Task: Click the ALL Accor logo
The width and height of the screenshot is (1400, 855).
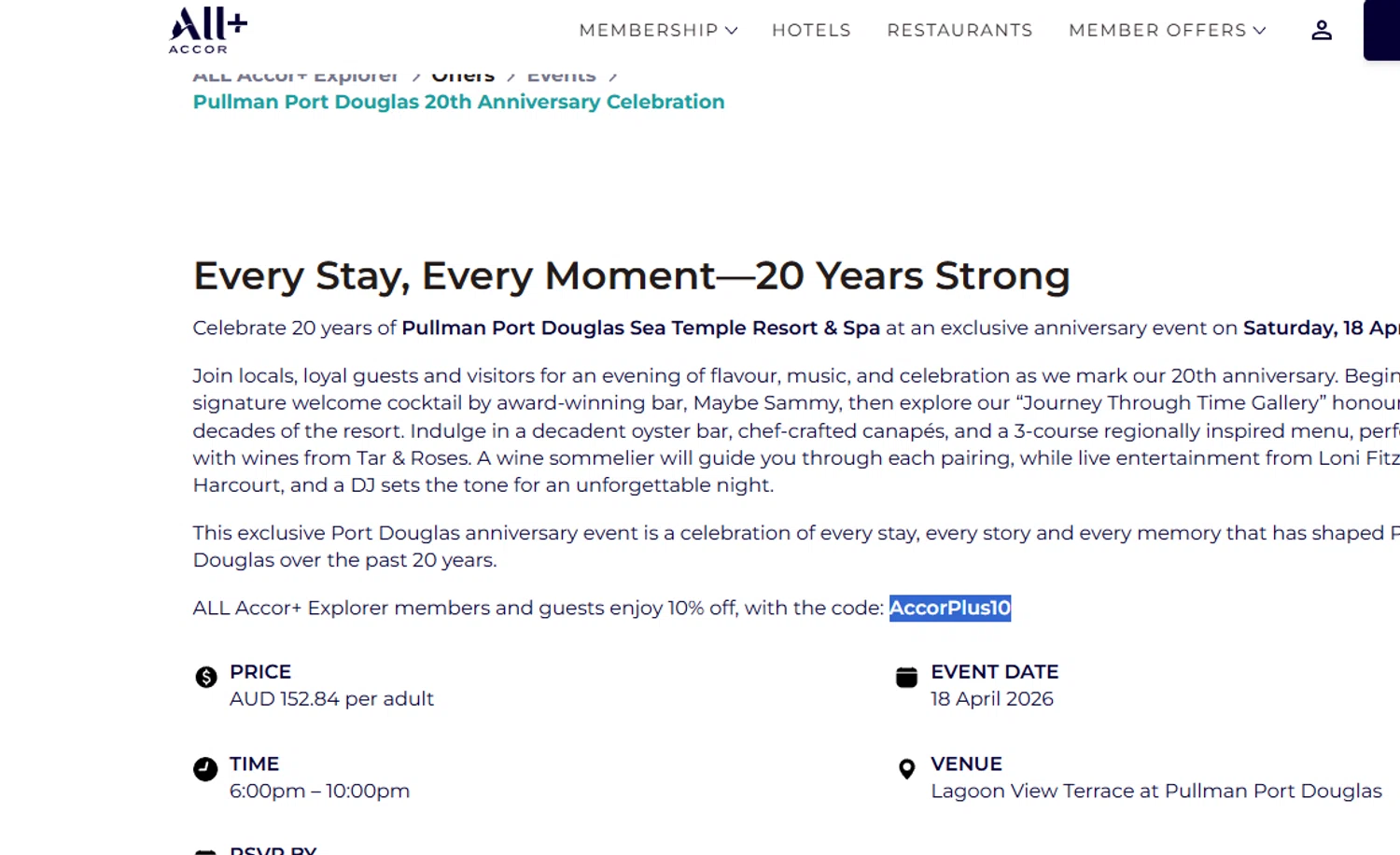Action: click(x=208, y=30)
